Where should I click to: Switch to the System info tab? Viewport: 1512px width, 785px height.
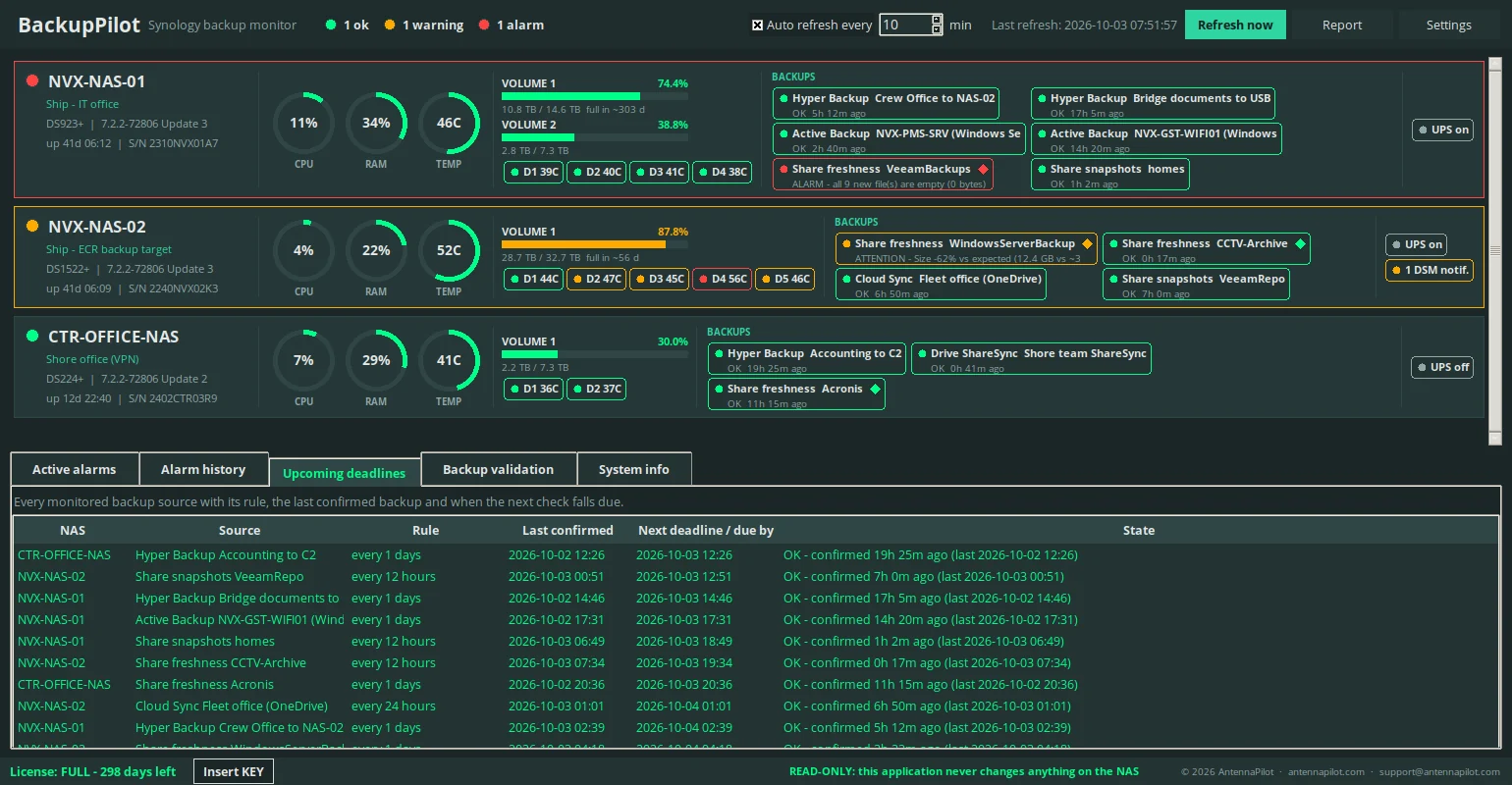[634, 469]
